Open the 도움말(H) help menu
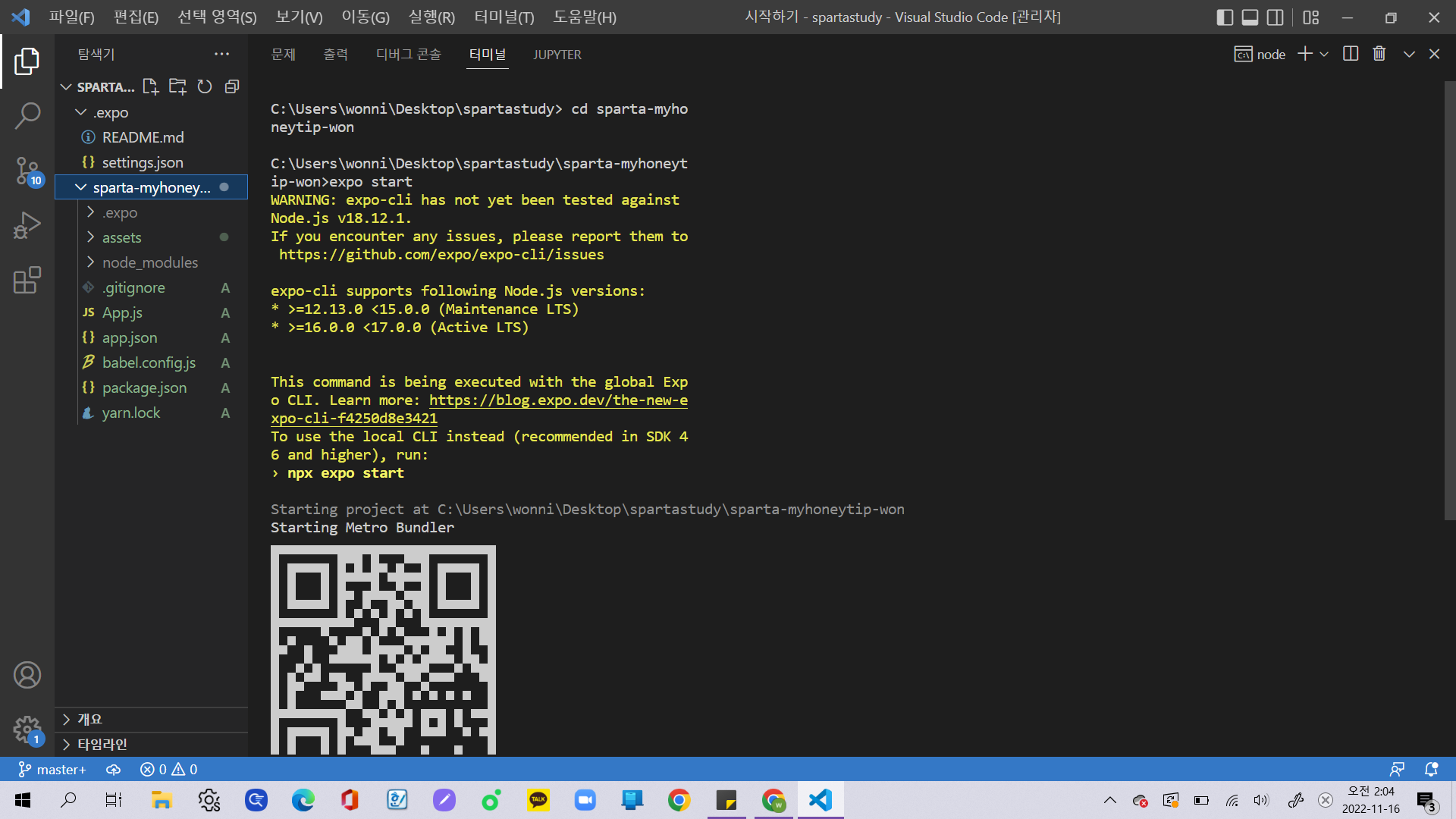The width and height of the screenshot is (1456, 819). click(x=585, y=17)
